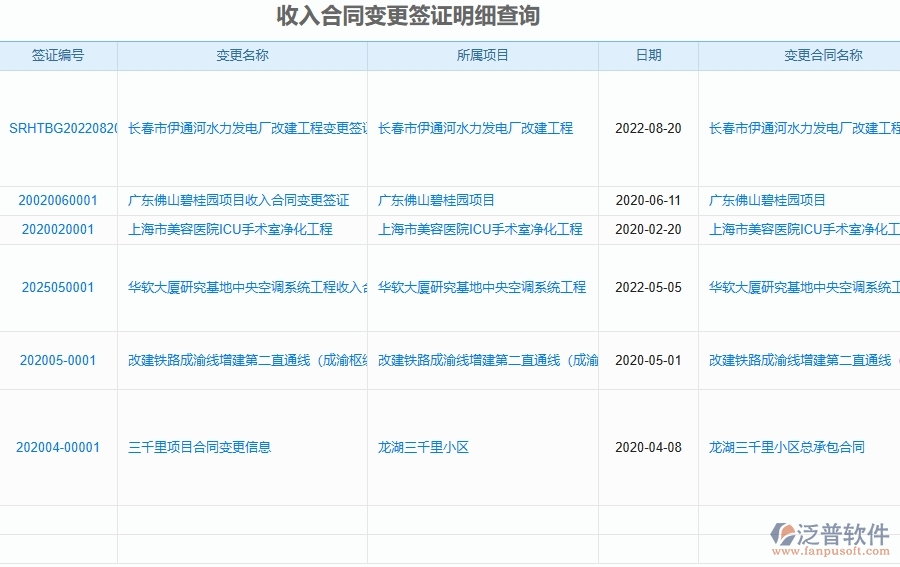Select date cell 2020-06-11
The height and width of the screenshot is (567, 900).
click(x=649, y=200)
